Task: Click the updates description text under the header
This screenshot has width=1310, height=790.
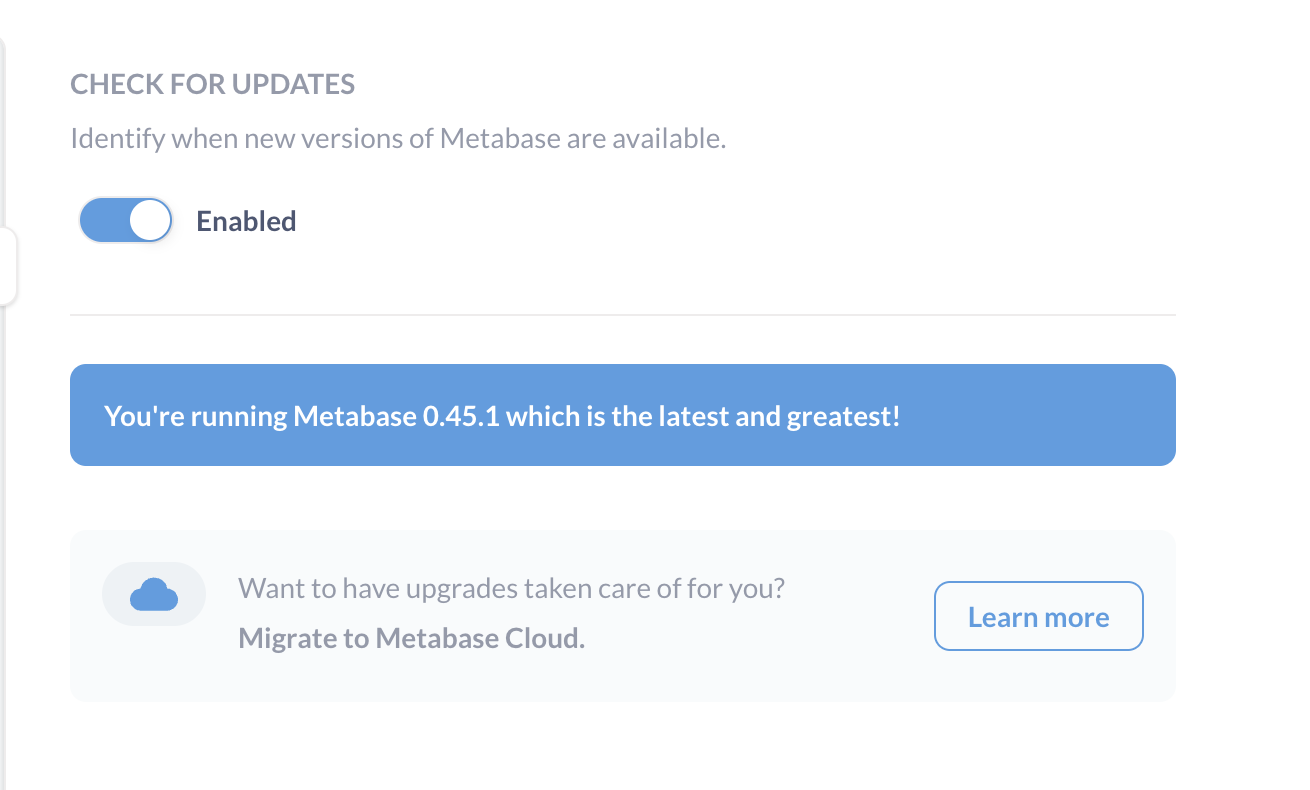Action: 400,138
